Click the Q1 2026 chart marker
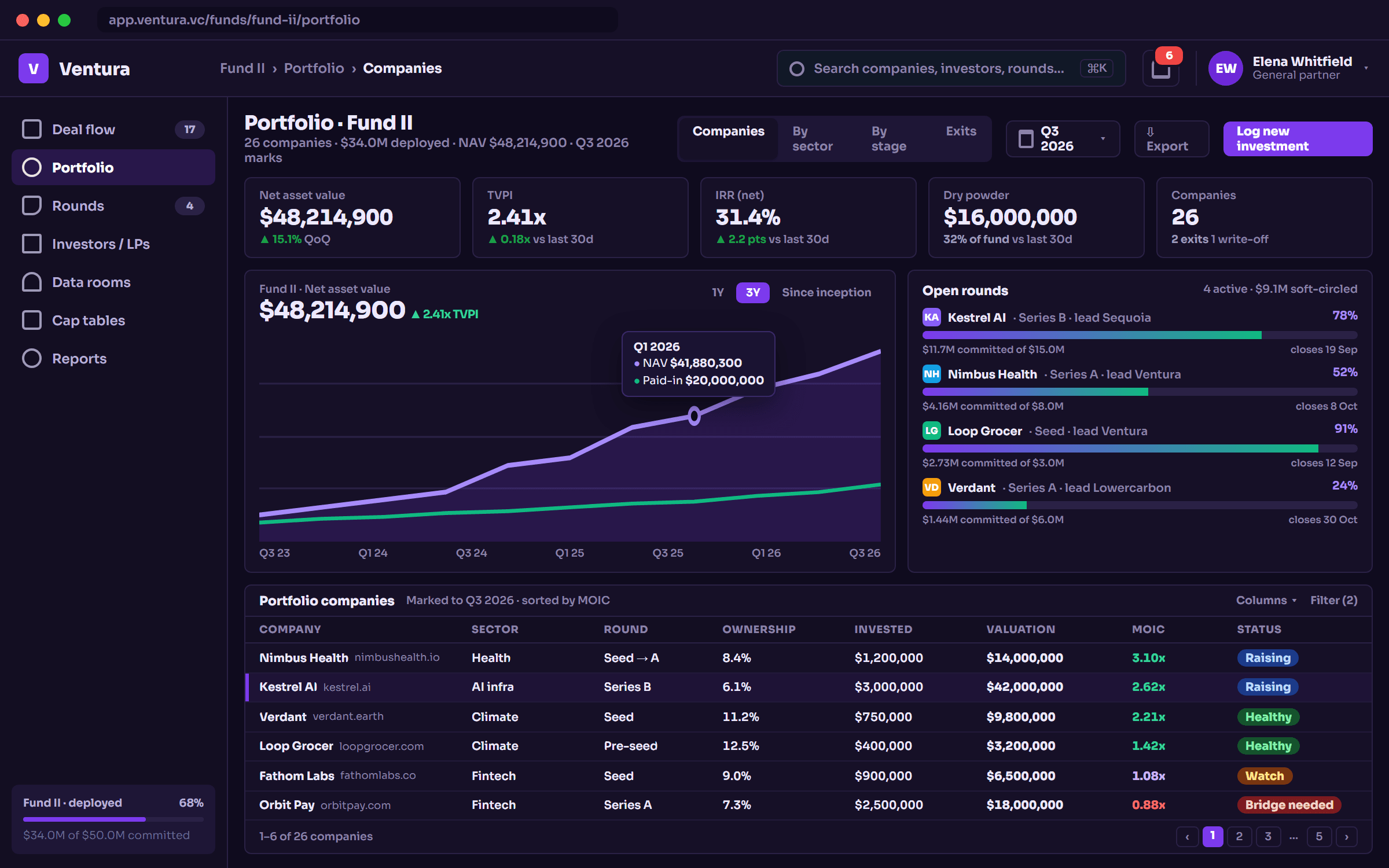This screenshot has height=868, width=1389. click(694, 415)
